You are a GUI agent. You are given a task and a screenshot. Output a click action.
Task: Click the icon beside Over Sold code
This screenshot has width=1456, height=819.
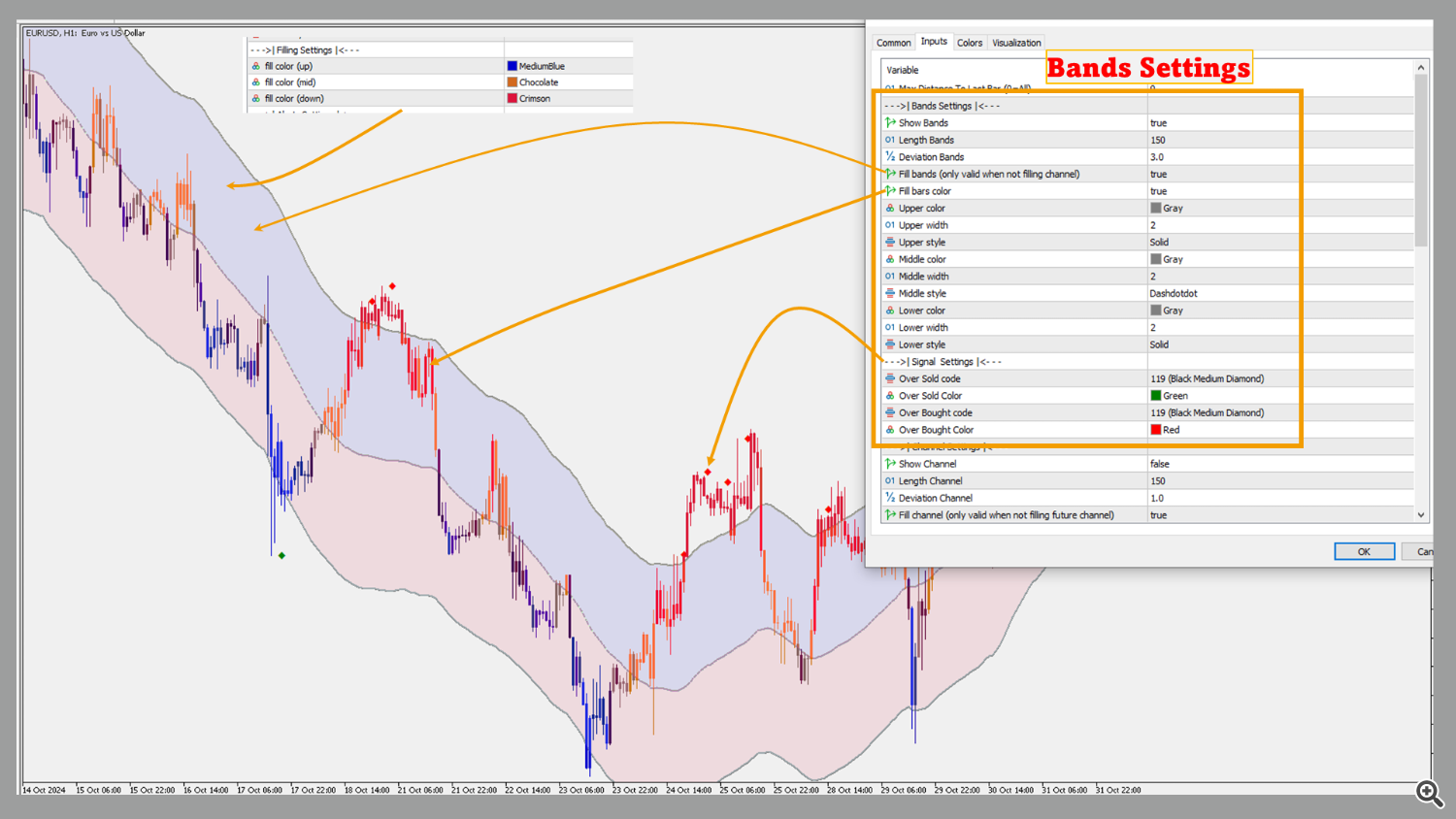890,378
